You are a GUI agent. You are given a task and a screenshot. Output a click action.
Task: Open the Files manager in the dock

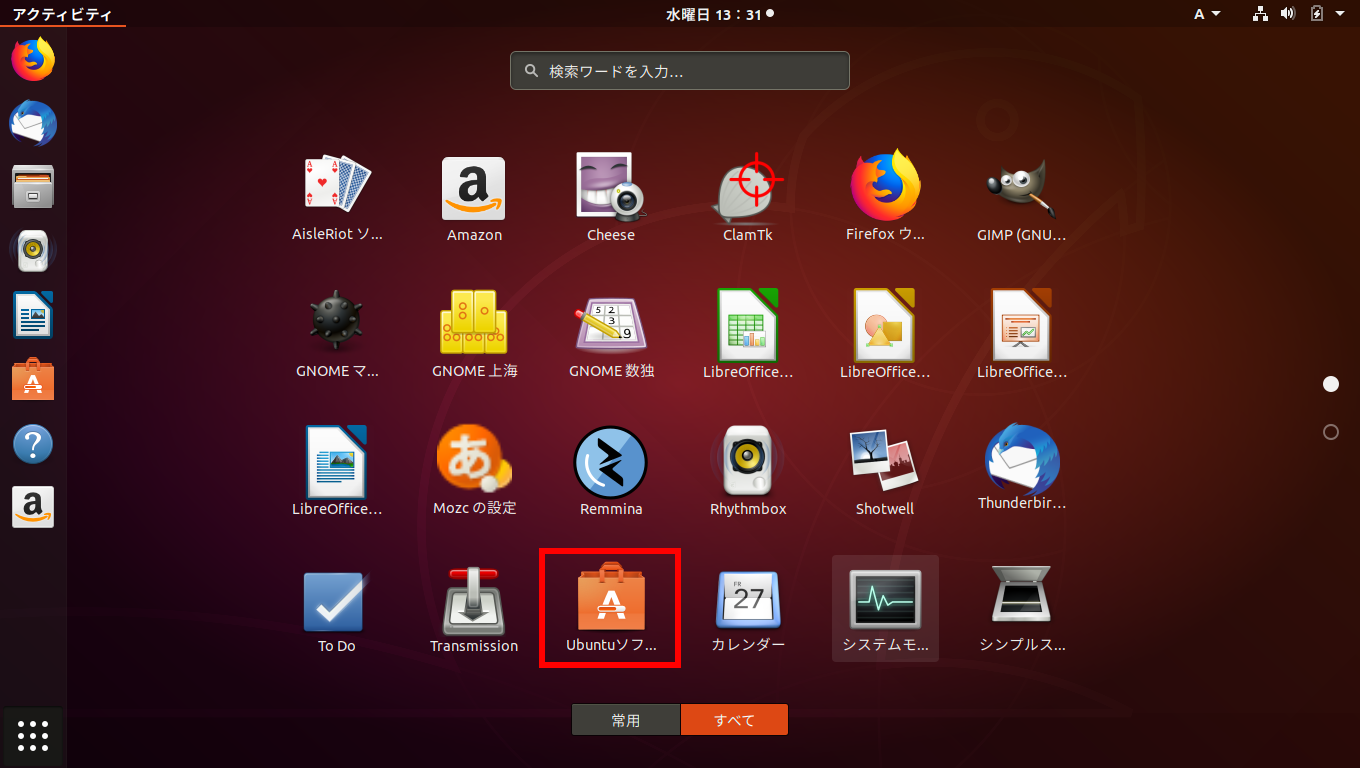[x=33, y=187]
